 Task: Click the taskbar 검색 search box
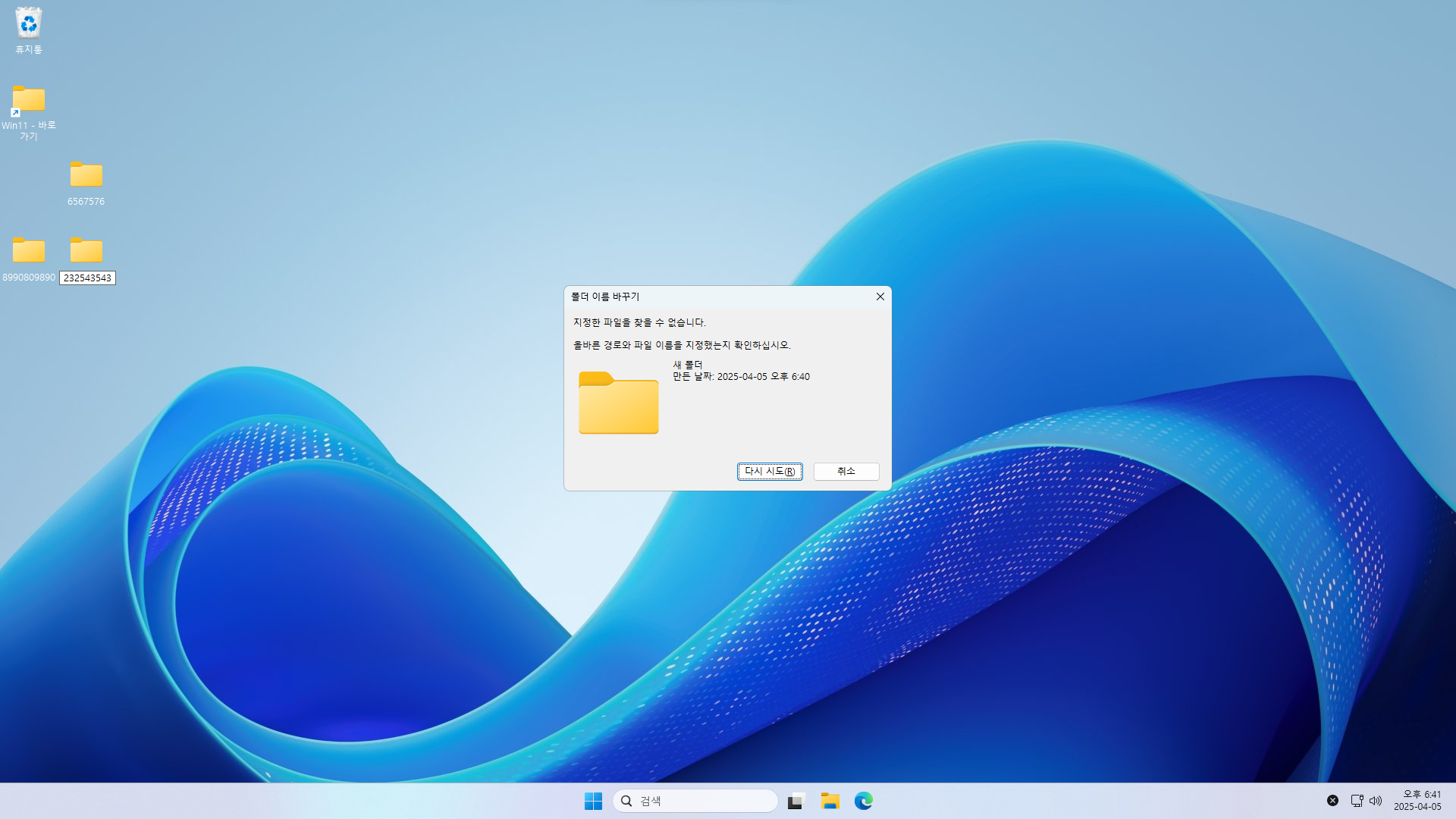[x=695, y=801]
